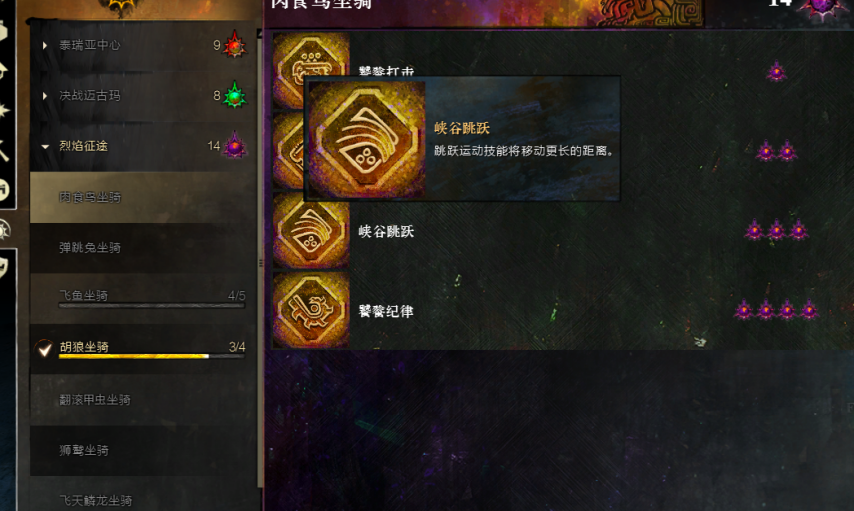Expand the 决战迈古玛 region arrow
Screen dimensions: 854x511
coord(45,96)
